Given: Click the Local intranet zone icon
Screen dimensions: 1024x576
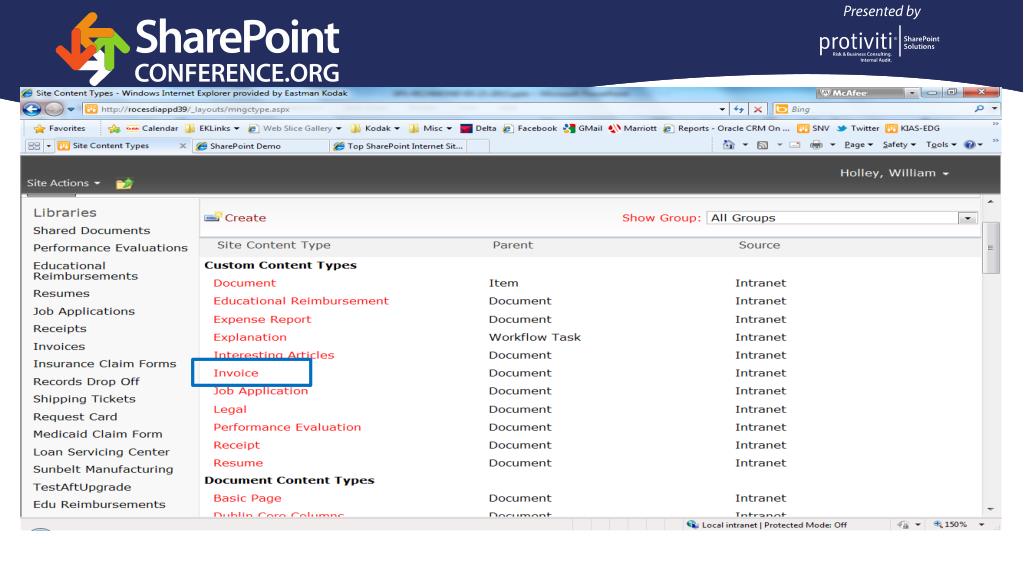Looking at the screenshot, I should pos(692,524).
